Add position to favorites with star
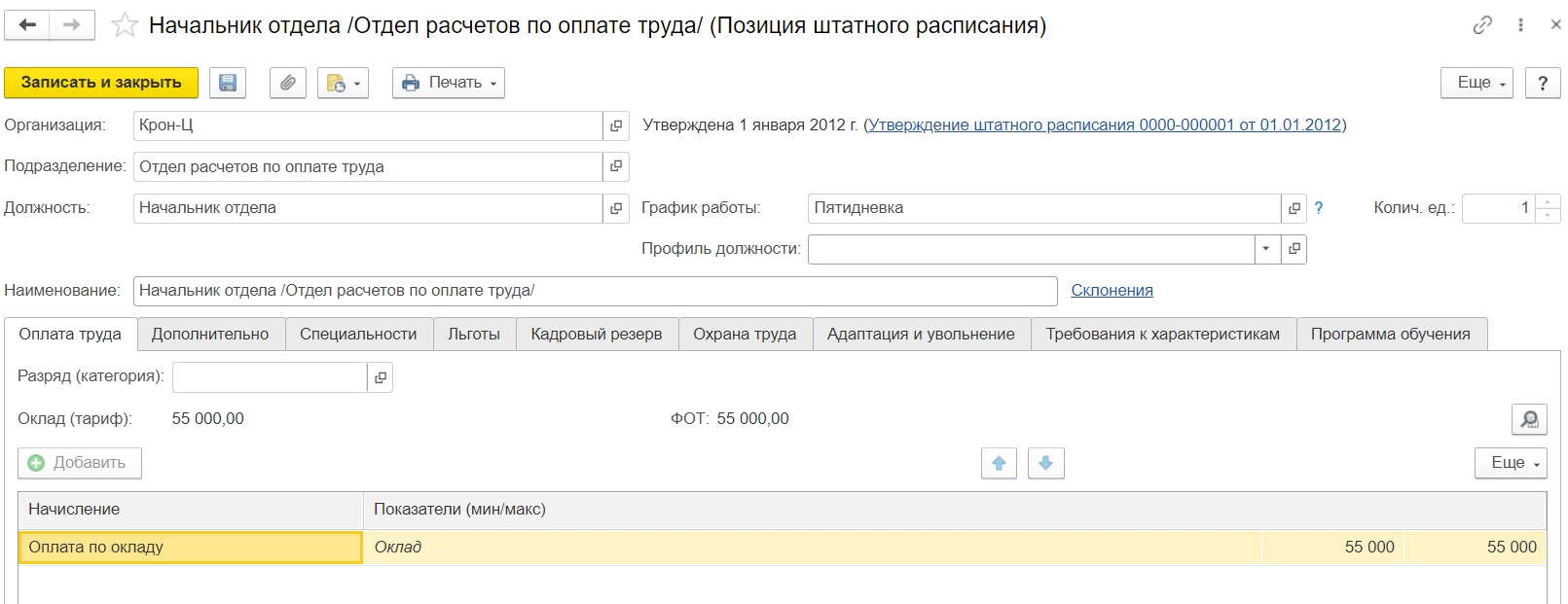The image size is (1568, 604). pyautogui.click(x=125, y=26)
